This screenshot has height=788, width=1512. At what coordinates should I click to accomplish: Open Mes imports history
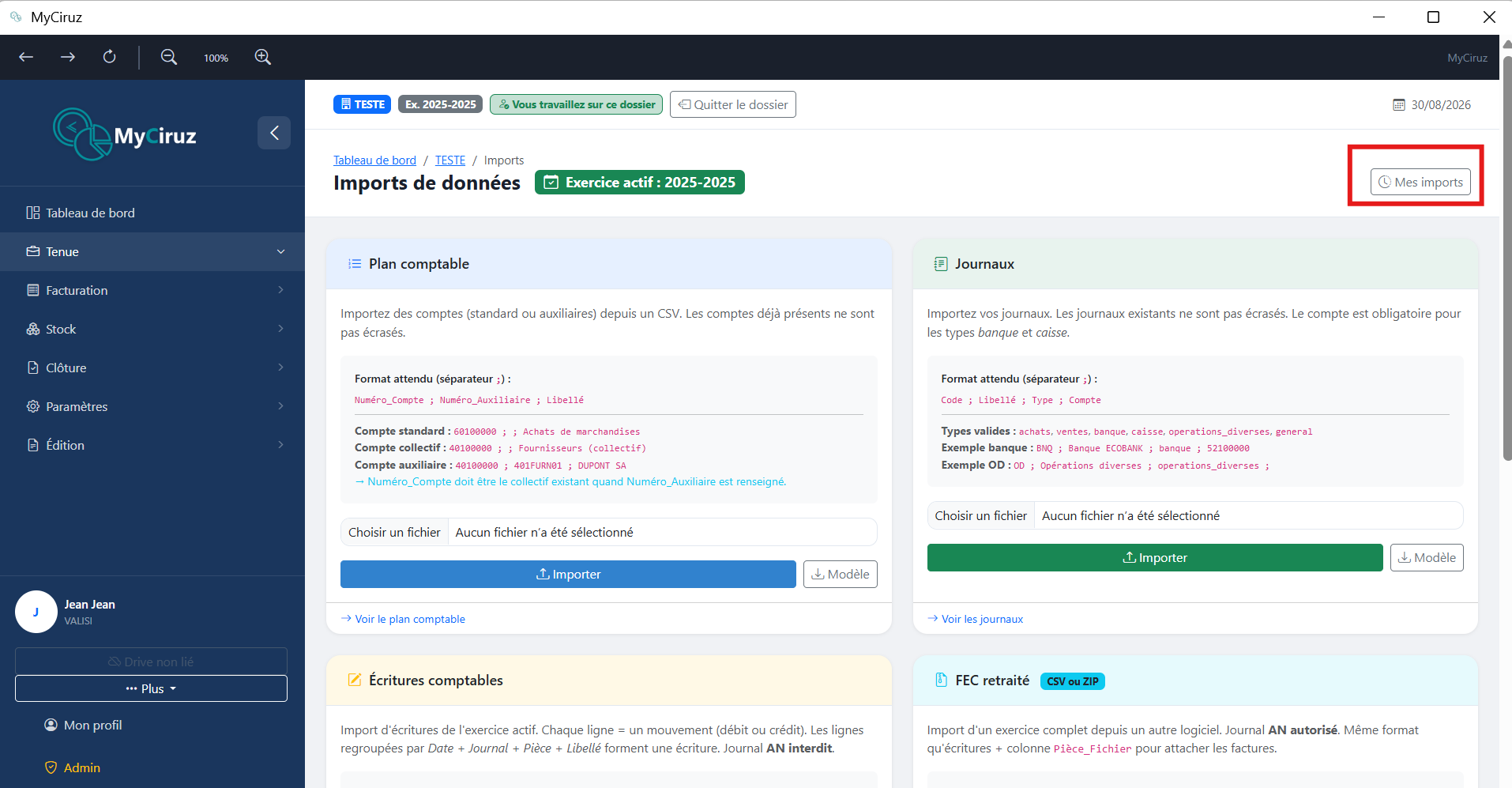tap(1420, 183)
